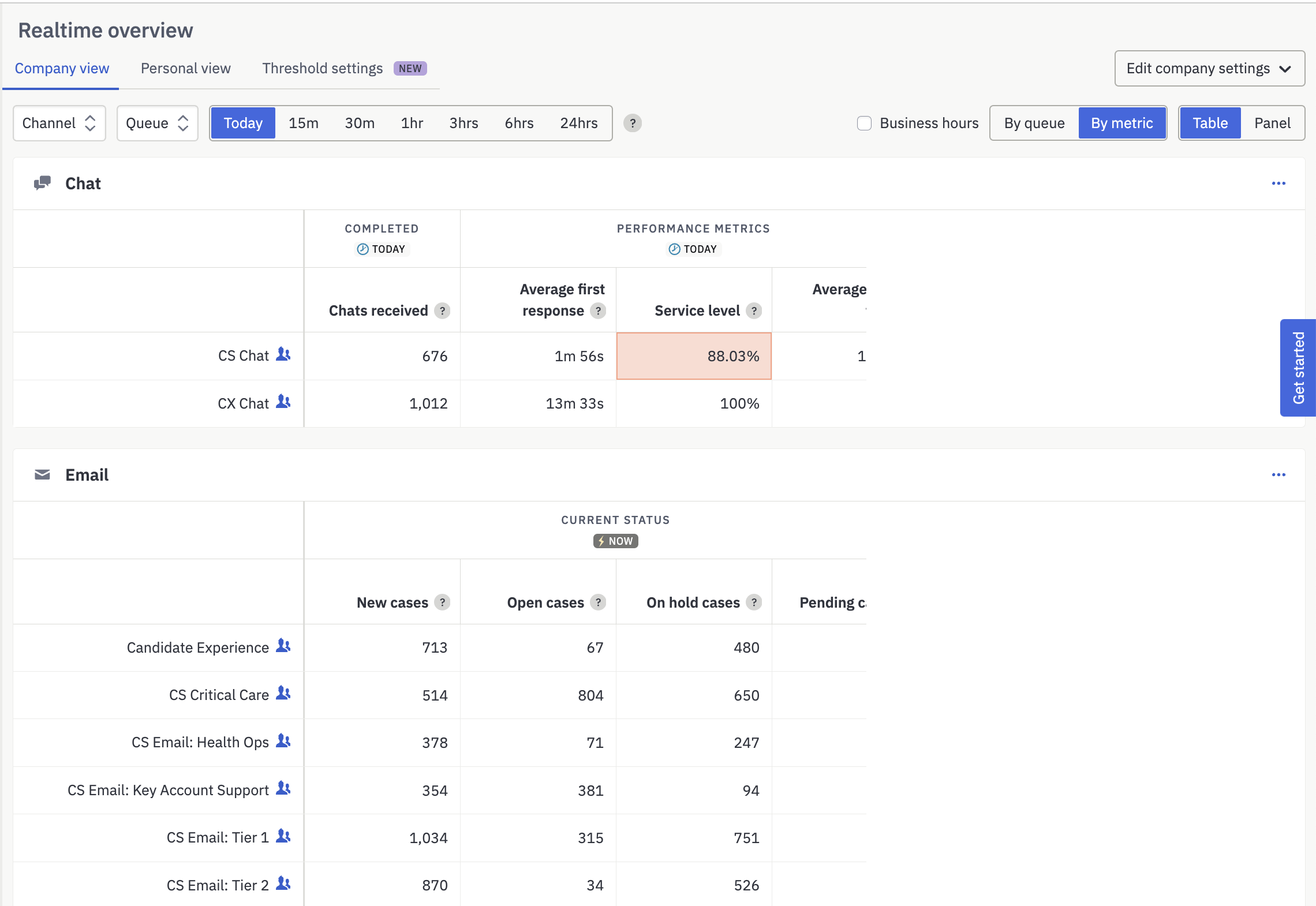Set time range to 30m
Image resolution: width=1316 pixels, height=906 pixels.
(360, 123)
